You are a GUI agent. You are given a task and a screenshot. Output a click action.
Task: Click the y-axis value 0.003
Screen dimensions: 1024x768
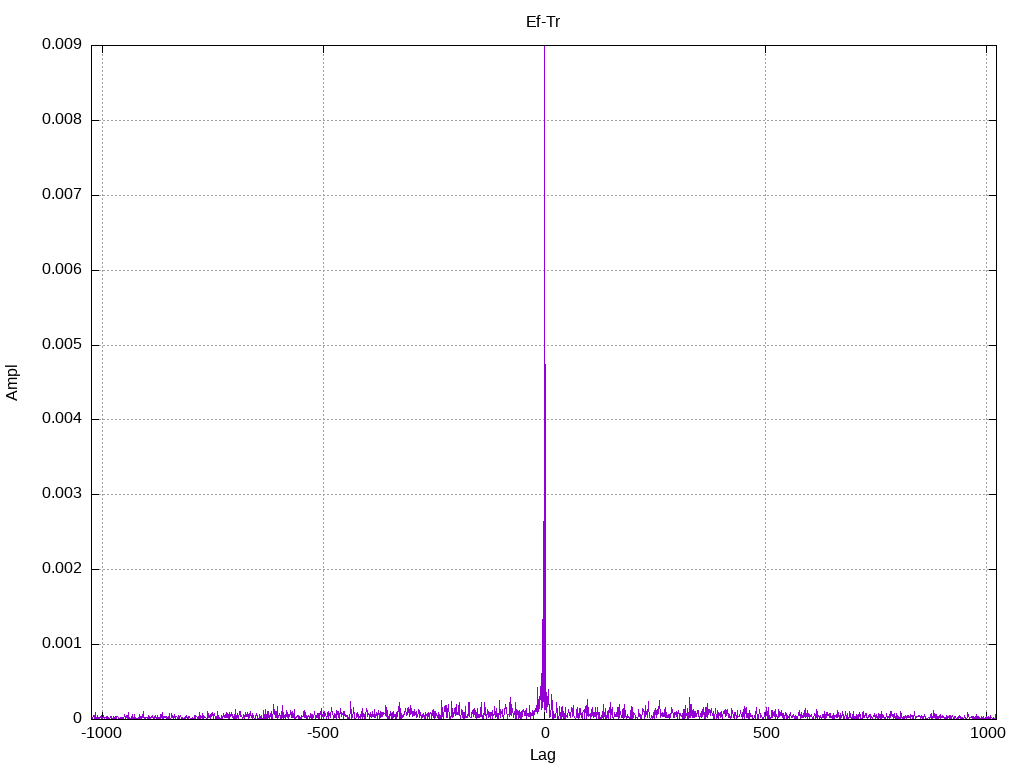point(62,493)
